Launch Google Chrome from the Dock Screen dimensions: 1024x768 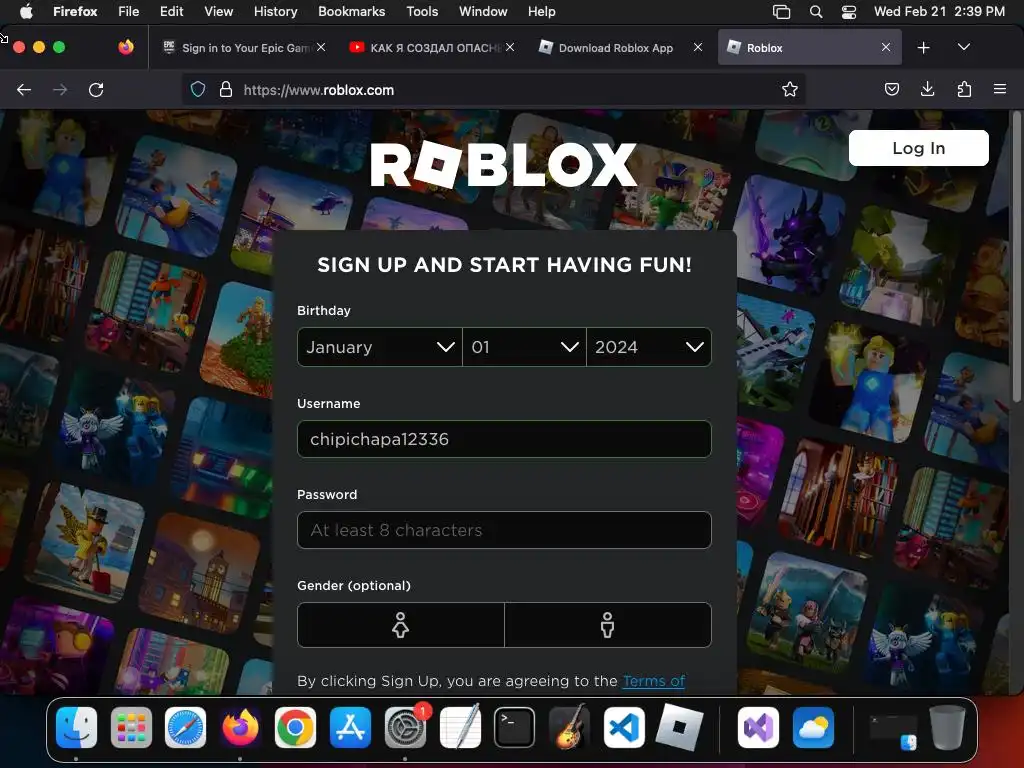(x=295, y=728)
